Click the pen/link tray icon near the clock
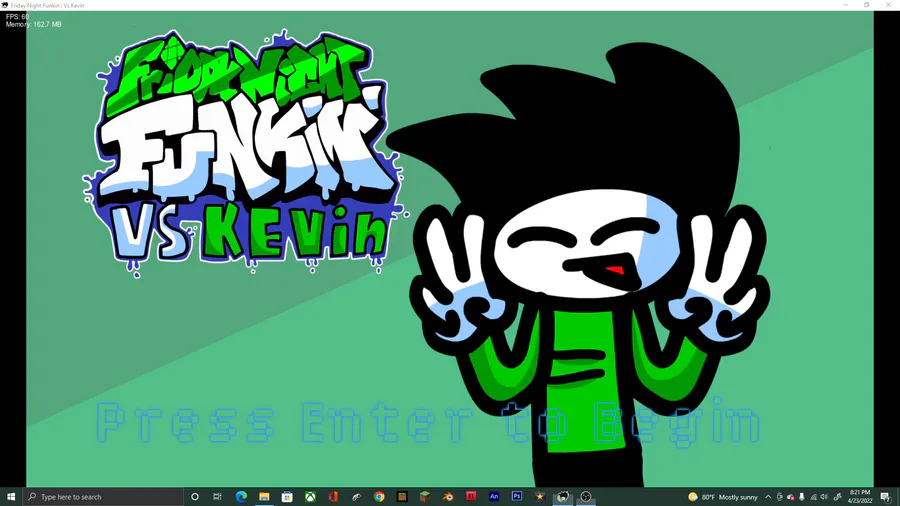Image resolution: width=900 pixels, height=506 pixels. pyautogui.click(x=837, y=497)
